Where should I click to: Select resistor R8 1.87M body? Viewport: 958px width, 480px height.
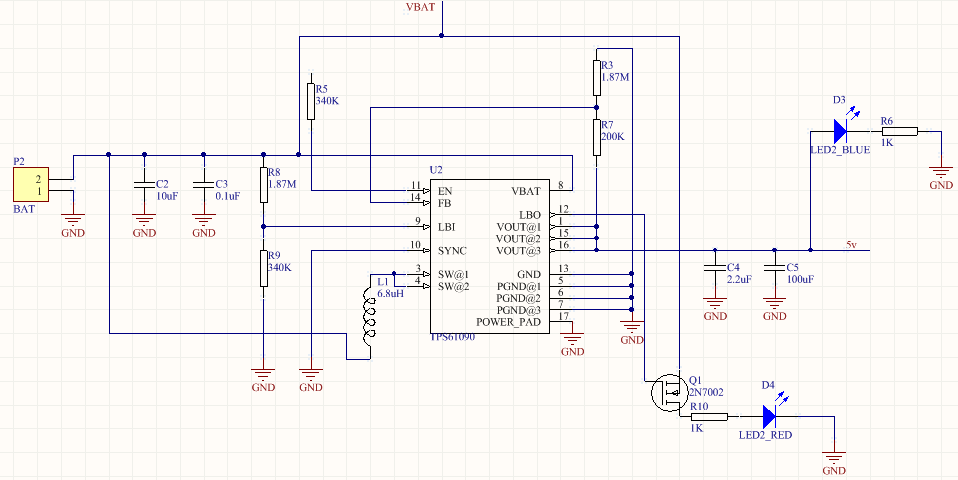click(x=263, y=185)
